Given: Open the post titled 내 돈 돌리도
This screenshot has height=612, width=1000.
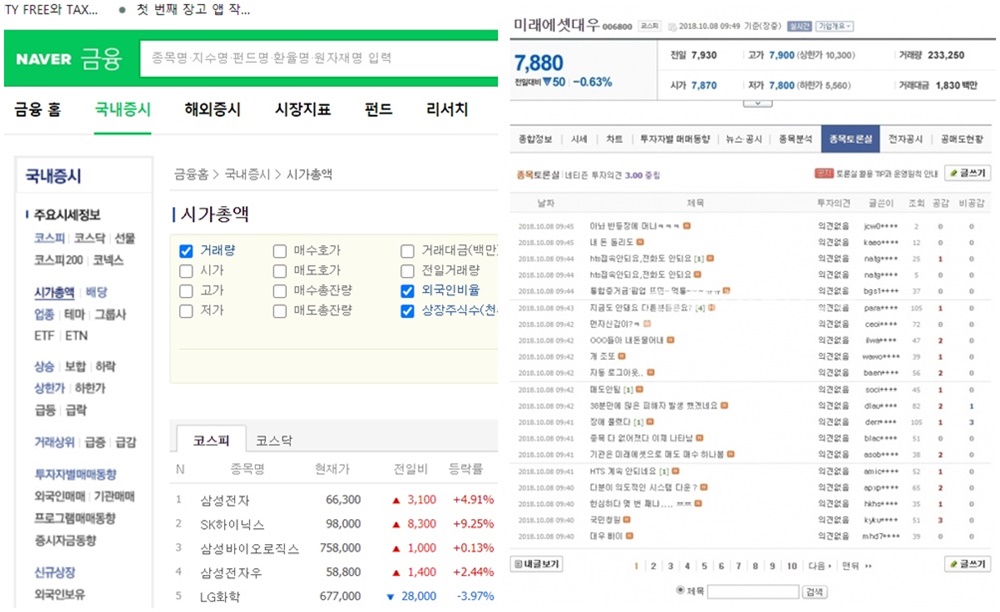Looking at the screenshot, I should (x=612, y=242).
